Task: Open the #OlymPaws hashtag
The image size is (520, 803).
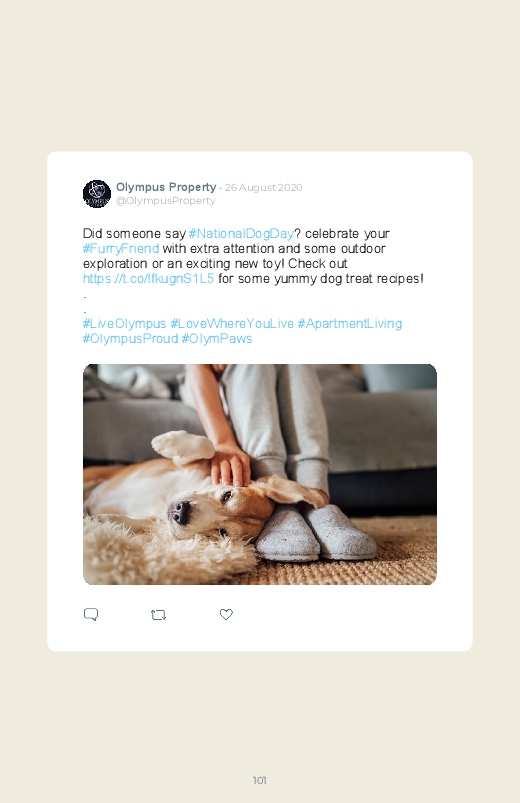Action: click(x=217, y=339)
